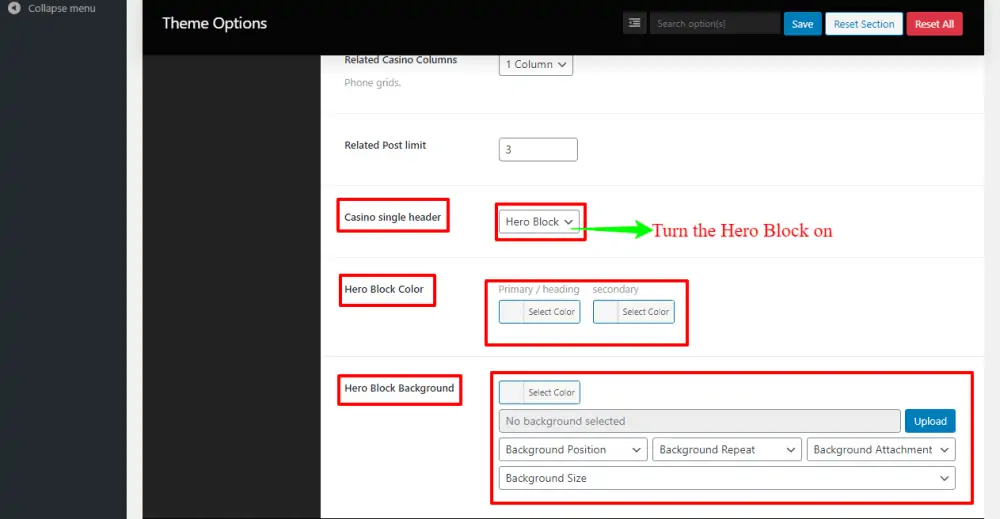Click the secondary caption text
Viewport: 1000px width, 519px height.
615,289
